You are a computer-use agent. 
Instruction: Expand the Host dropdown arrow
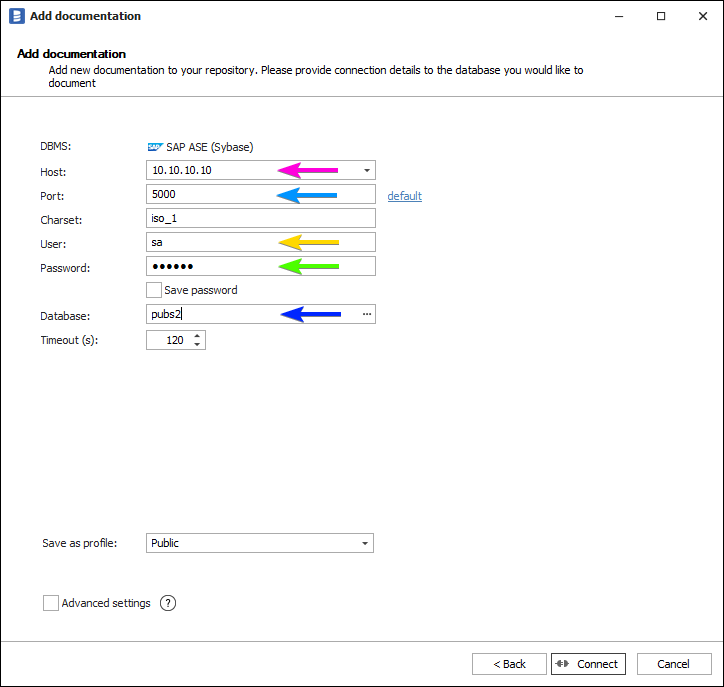tap(366, 170)
